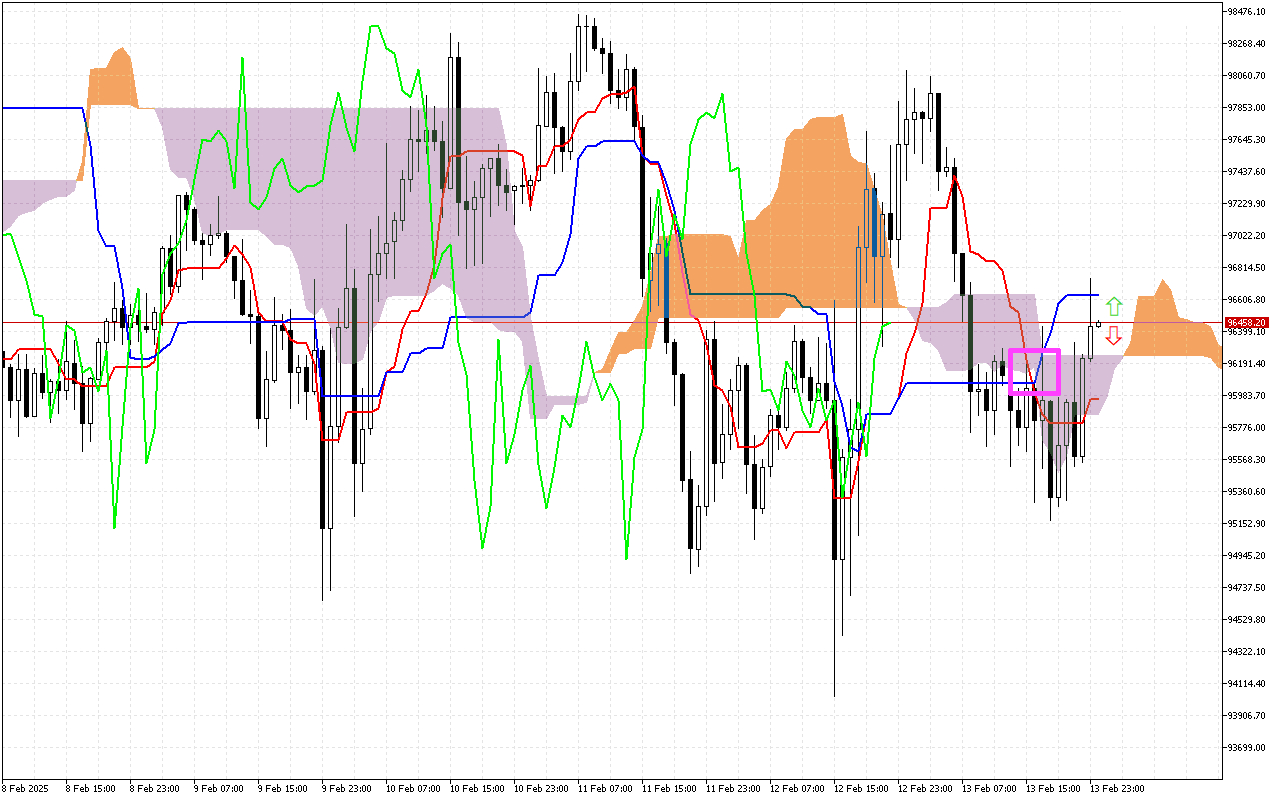
Task: Click the 96606.80 price axis label
Action: (1247, 300)
